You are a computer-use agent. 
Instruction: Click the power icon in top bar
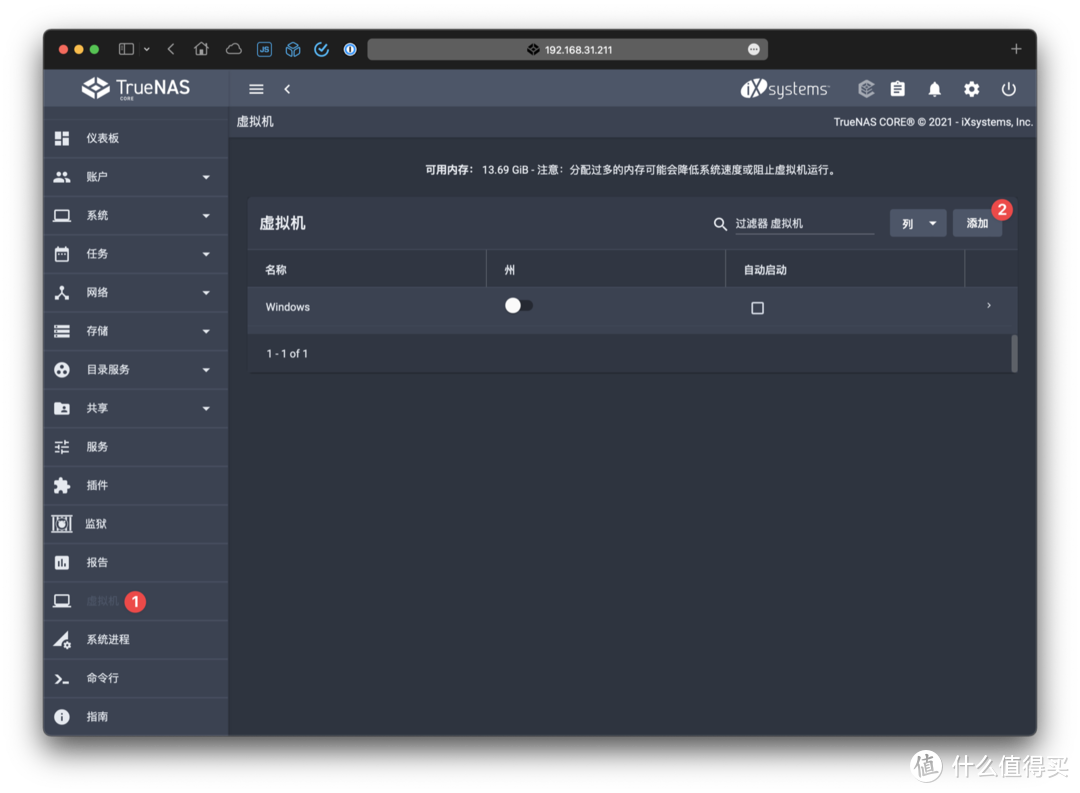coord(1008,89)
